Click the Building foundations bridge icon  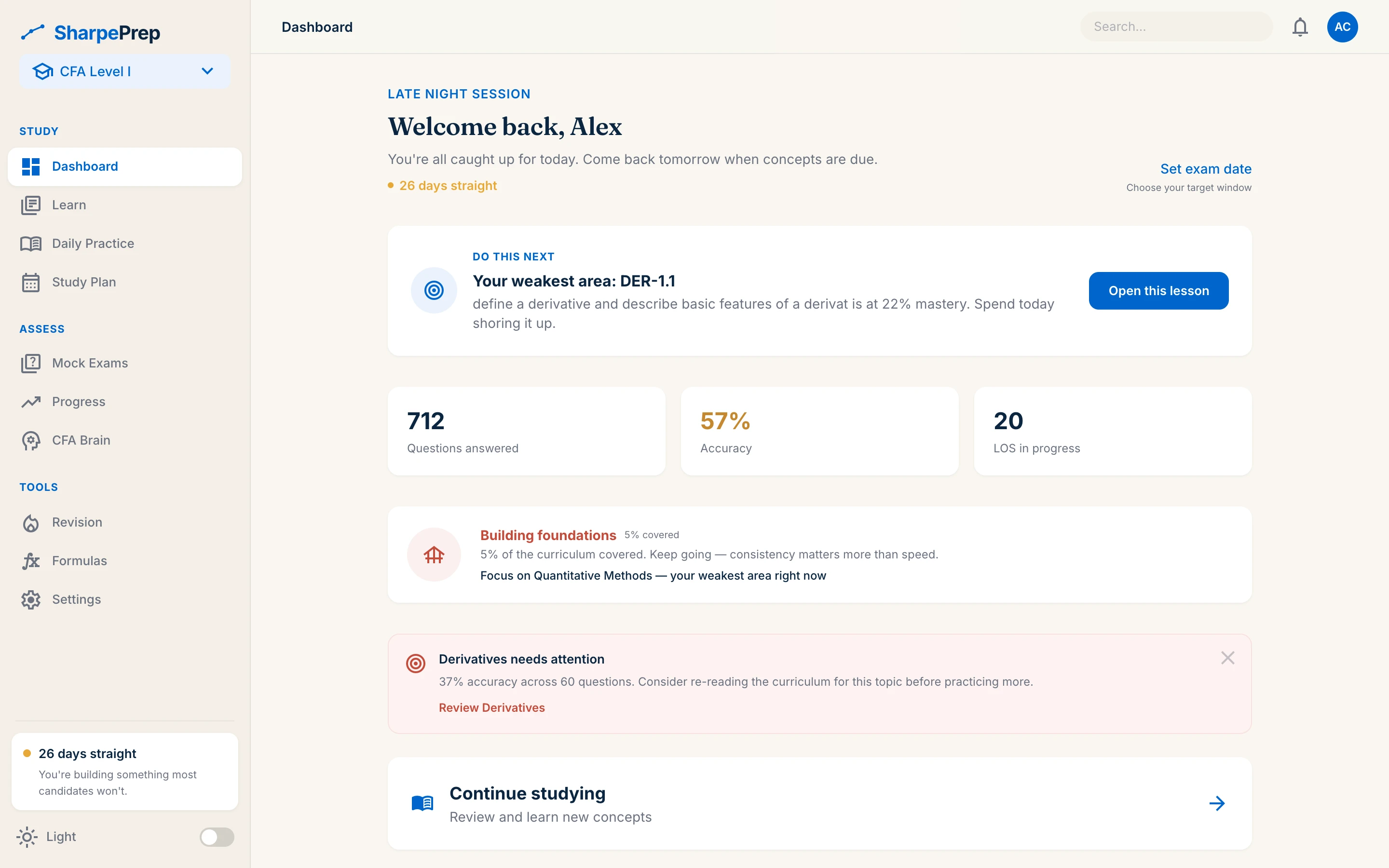(434, 555)
